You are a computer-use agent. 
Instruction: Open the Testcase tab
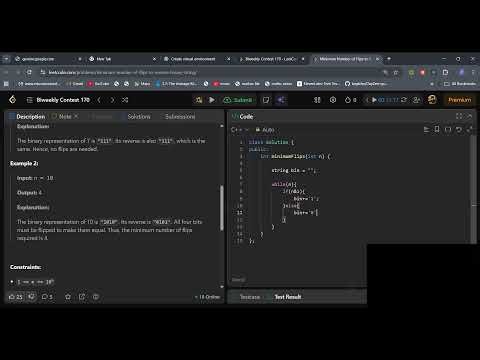pyautogui.click(x=250, y=297)
